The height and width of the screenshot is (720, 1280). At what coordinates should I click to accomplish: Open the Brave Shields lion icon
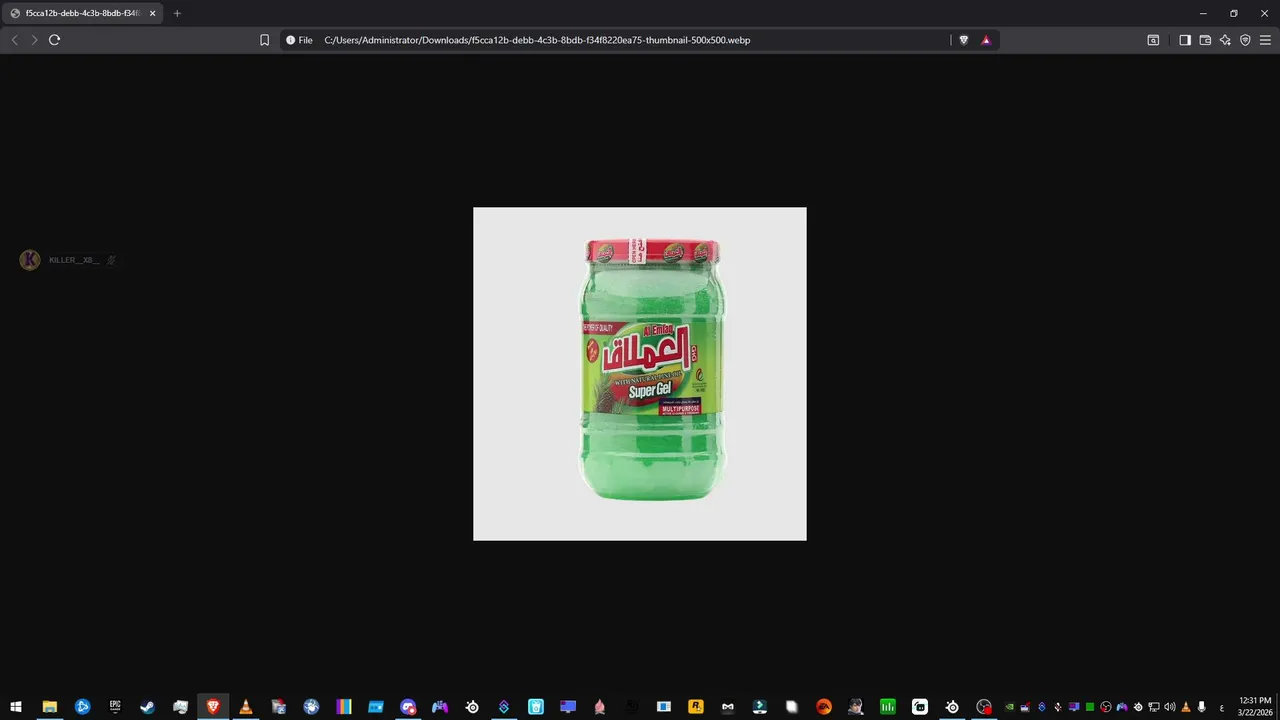coord(964,40)
